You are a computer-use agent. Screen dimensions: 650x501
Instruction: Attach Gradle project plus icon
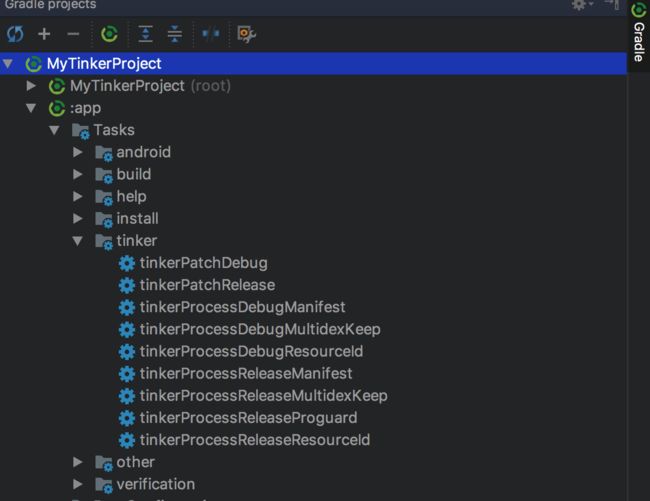44,34
